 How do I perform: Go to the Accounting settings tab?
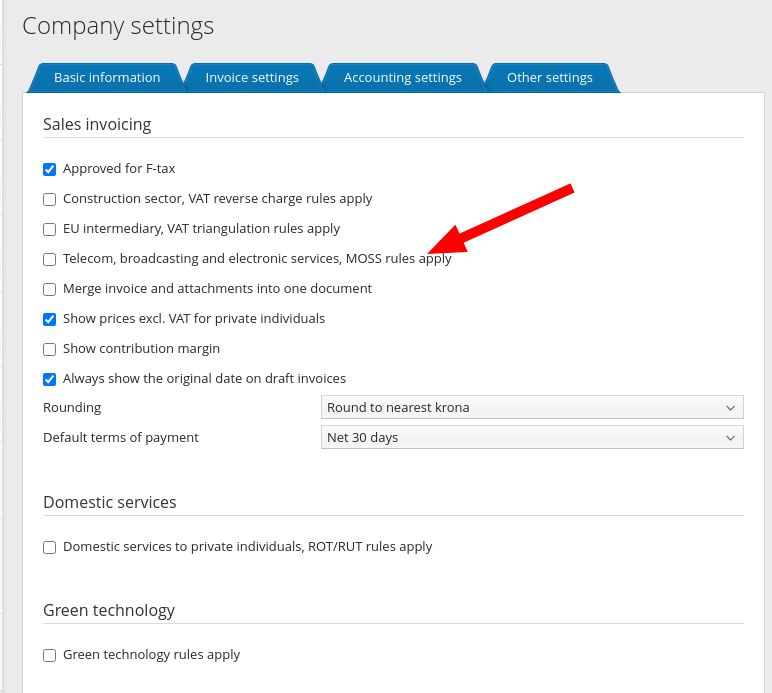402,77
